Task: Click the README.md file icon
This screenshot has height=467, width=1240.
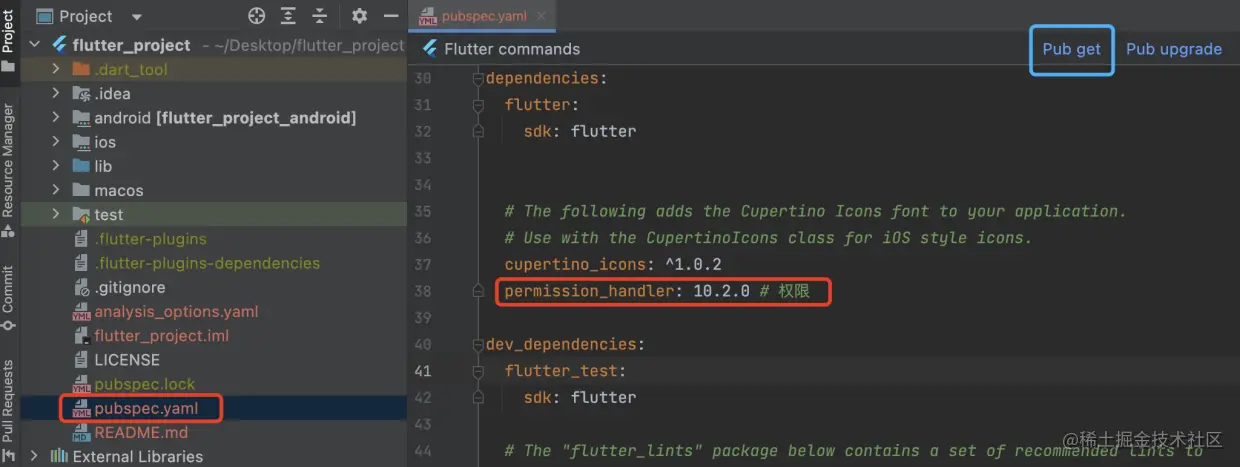Action: click(82, 432)
